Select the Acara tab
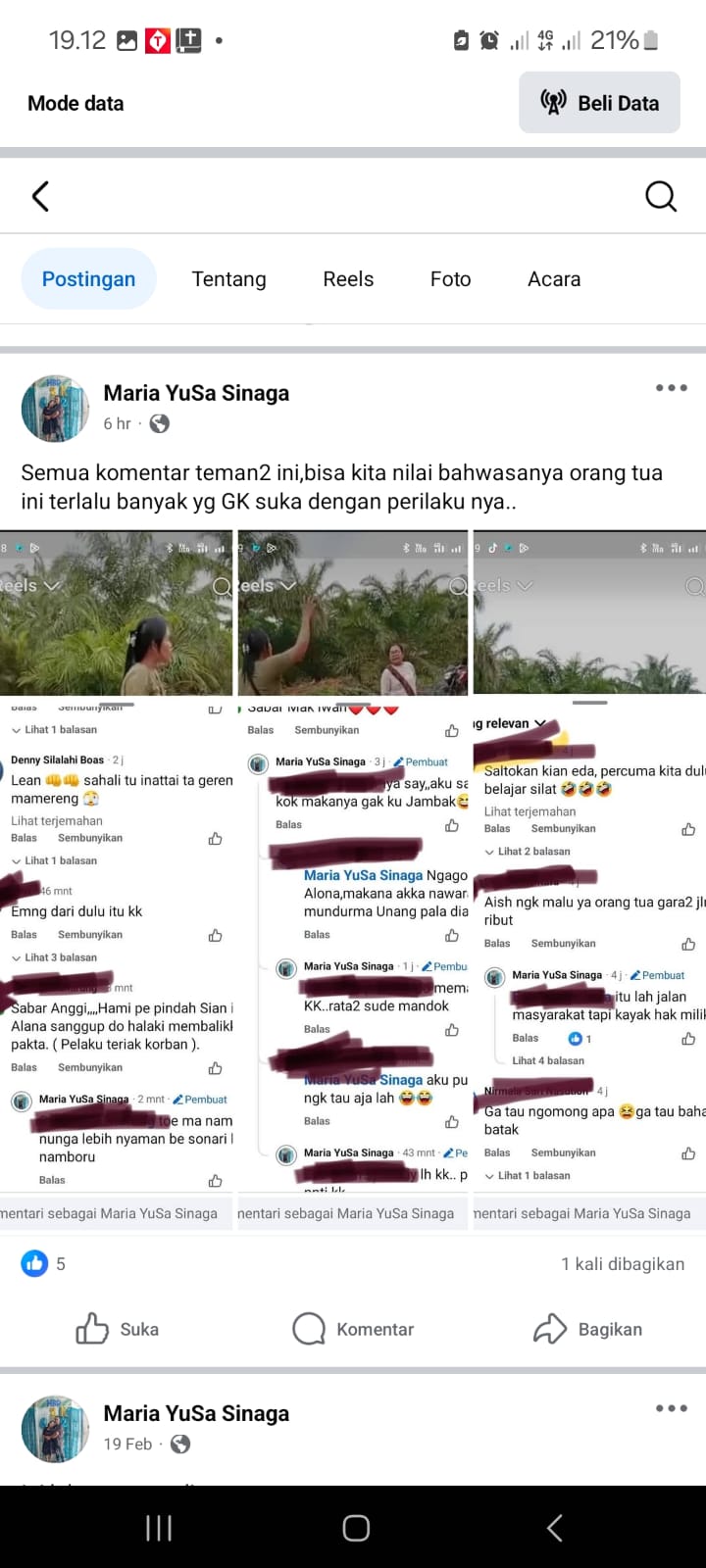706x1568 pixels. click(x=554, y=279)
